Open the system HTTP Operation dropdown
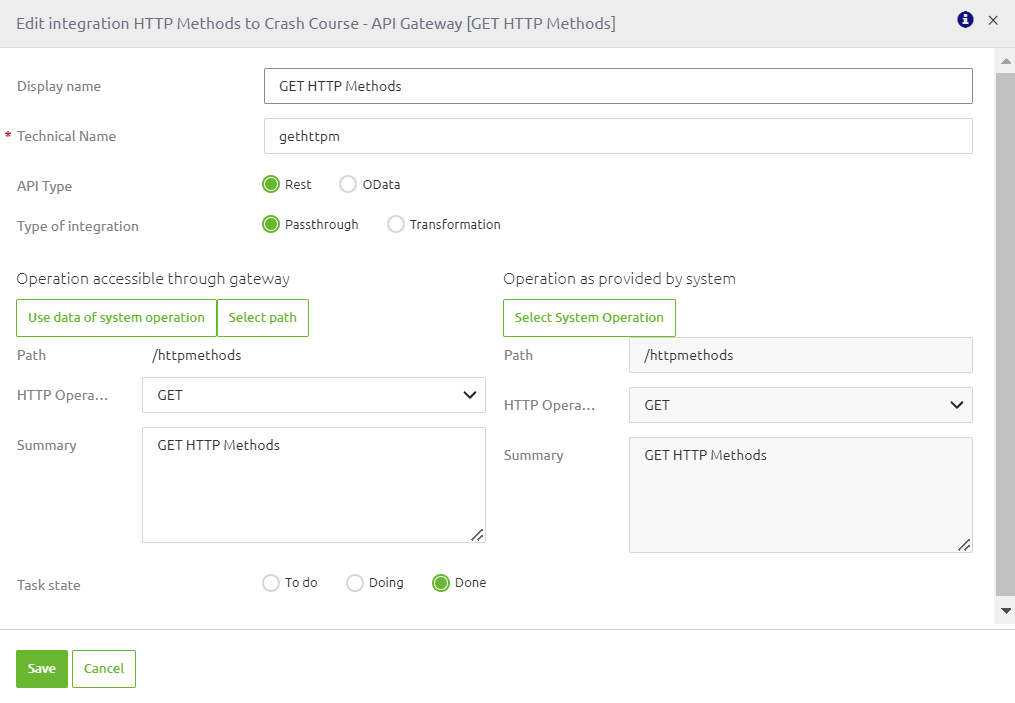This screenshot has height=703, width=1015. coord(958,405)
